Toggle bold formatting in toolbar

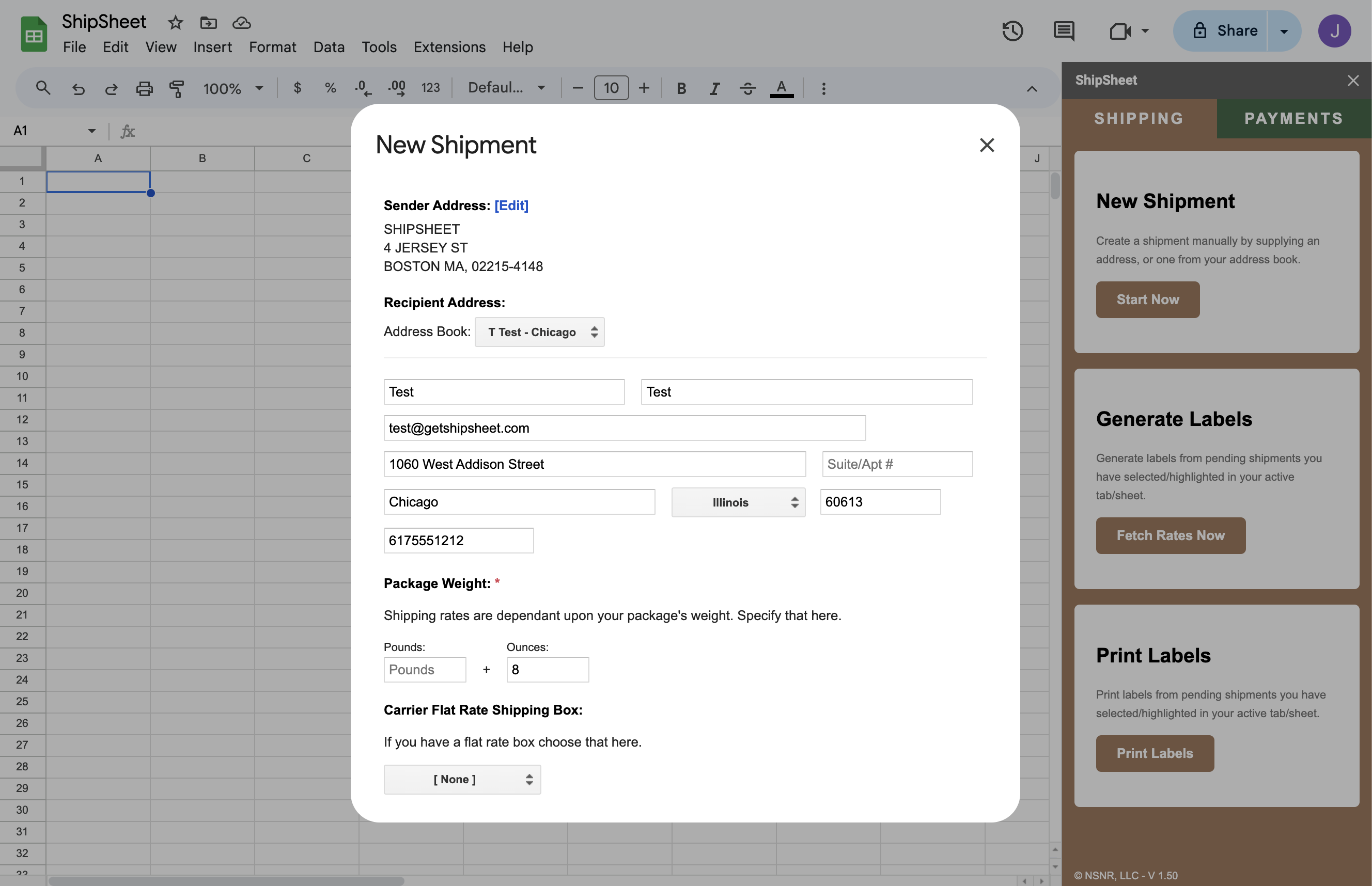pyautogui.click(x=681, y=89)
